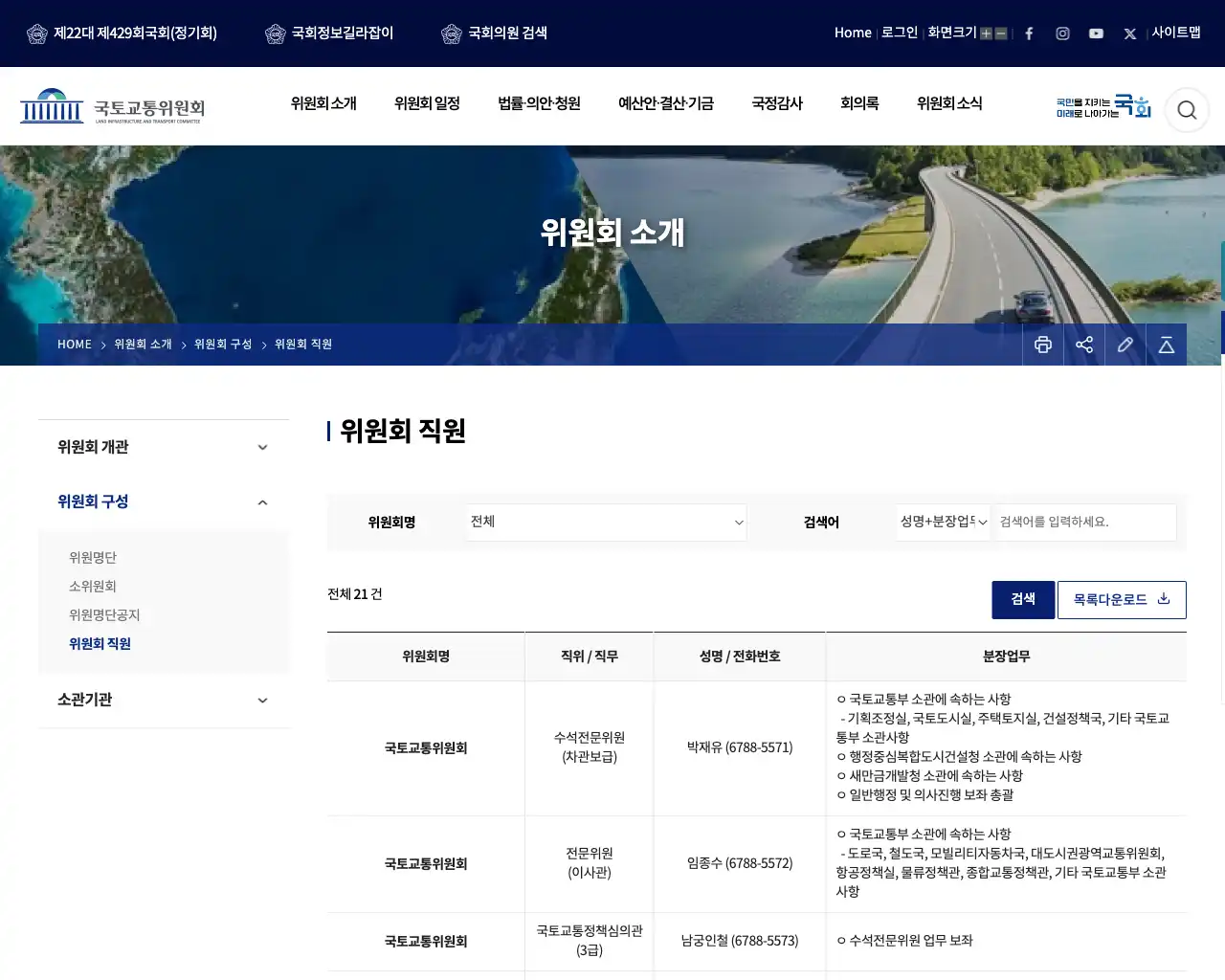Decrease screen size with the minus icon
The height and width of the screenshot is (980, 1225).
click(1001, 33)
